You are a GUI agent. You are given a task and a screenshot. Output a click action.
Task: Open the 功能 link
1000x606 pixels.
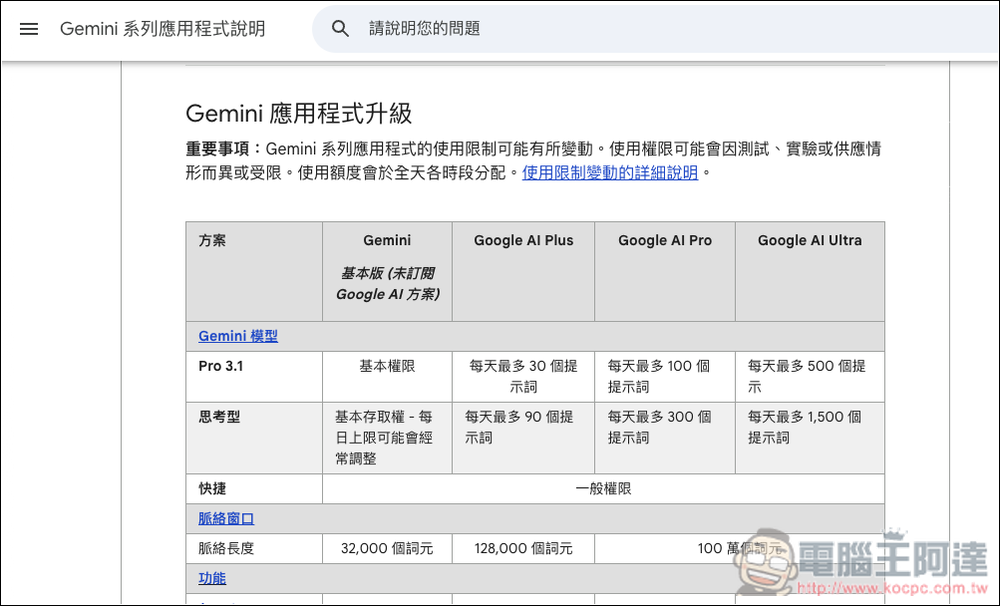(x=212, y=578)
